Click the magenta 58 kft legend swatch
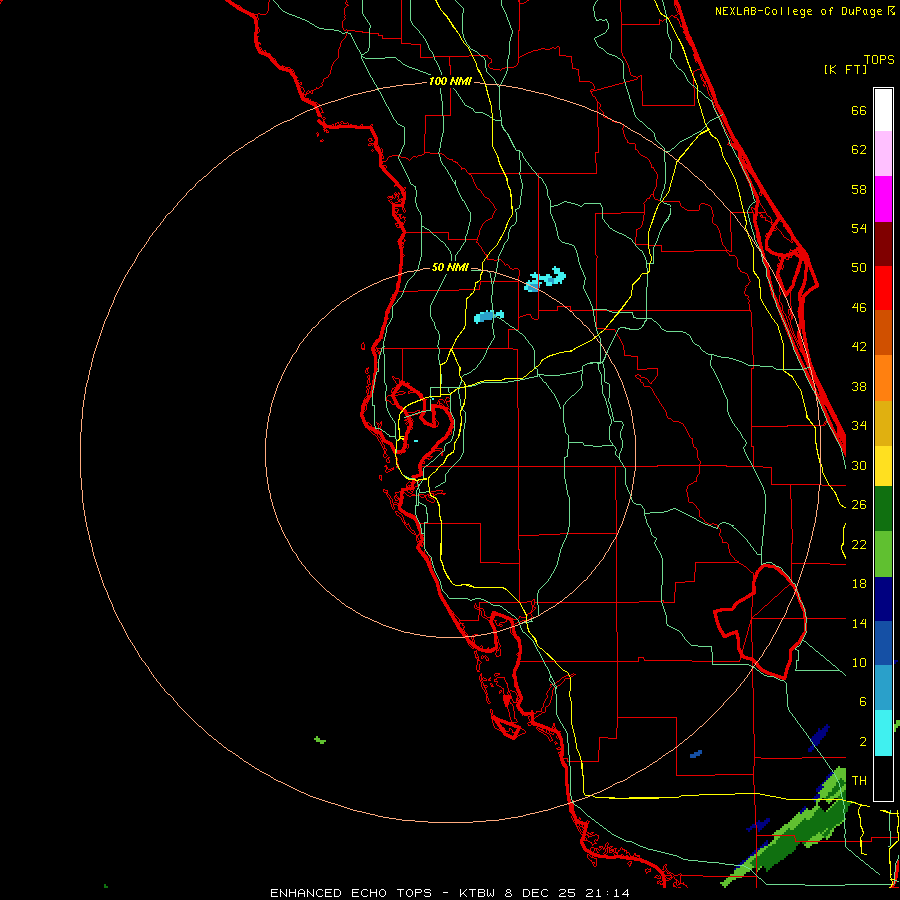 883,199
